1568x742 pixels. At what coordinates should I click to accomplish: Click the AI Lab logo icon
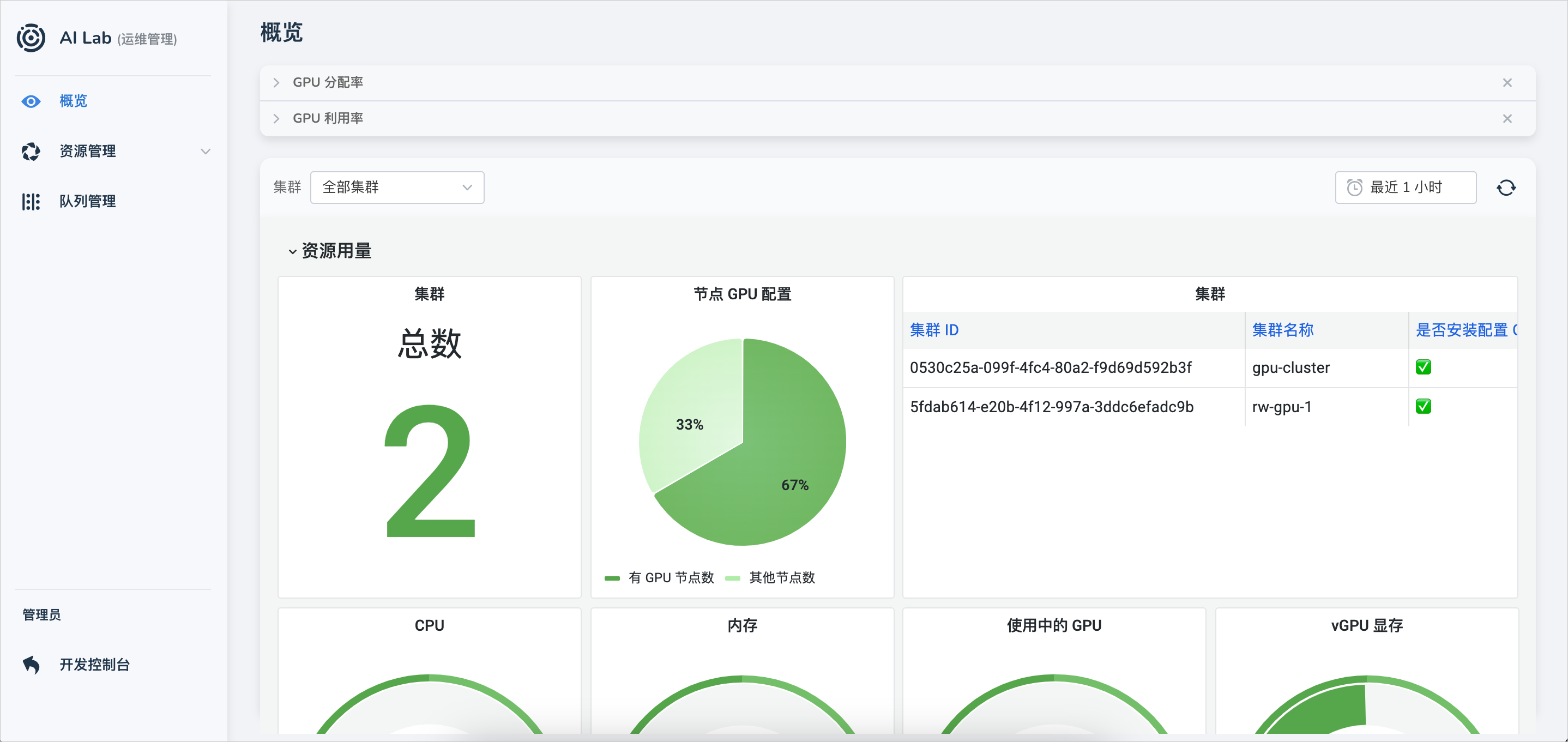coord(31,38)
